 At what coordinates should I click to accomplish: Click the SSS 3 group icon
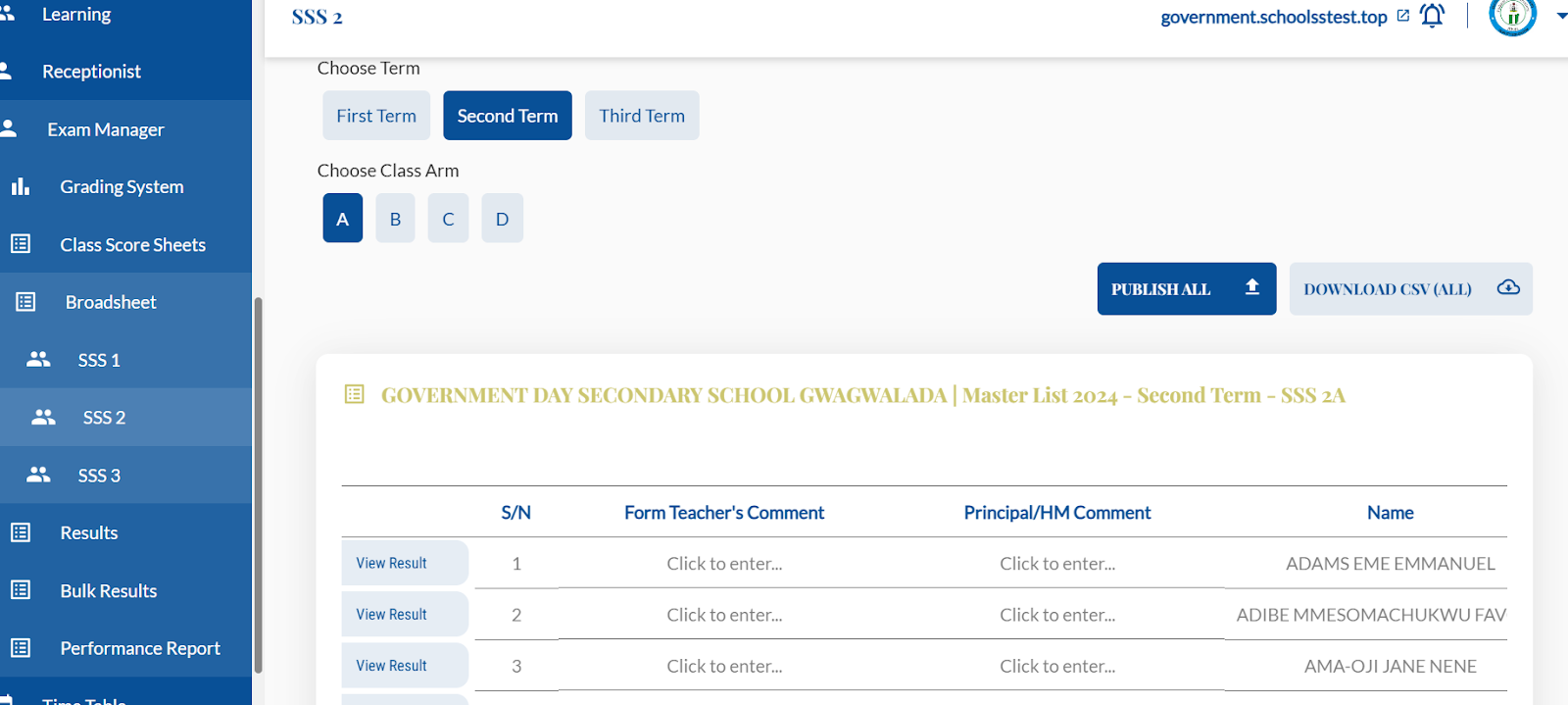pyautogui.click(x=38, y=475)
